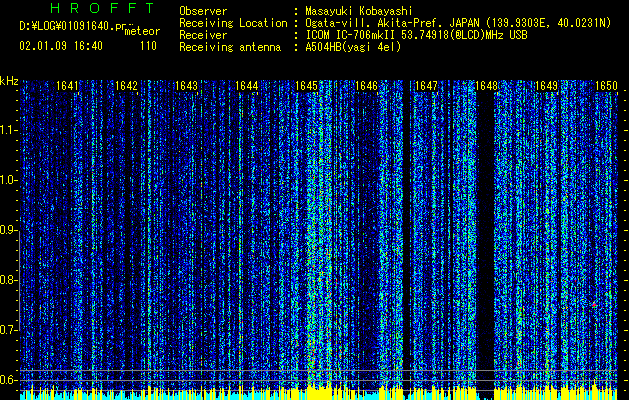Click the 'Receiving antenna' label
Image resolution: width=629 pixels, height=400 pixels.
[x=230, y=47]
